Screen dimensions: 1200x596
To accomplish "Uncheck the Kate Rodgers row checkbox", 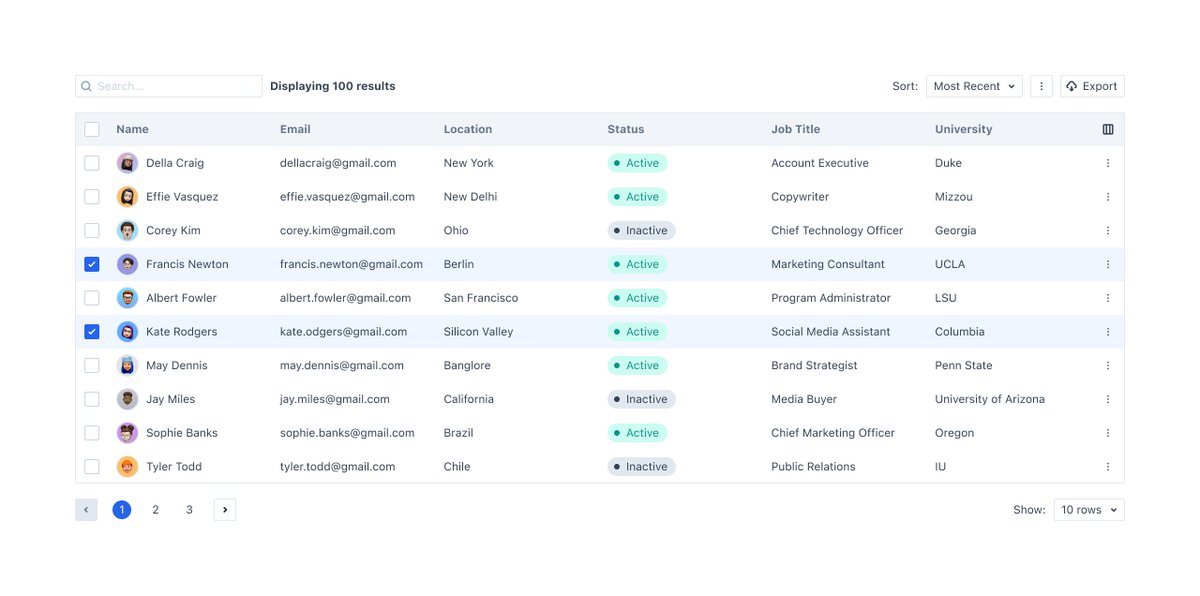I will pos(92,332).
